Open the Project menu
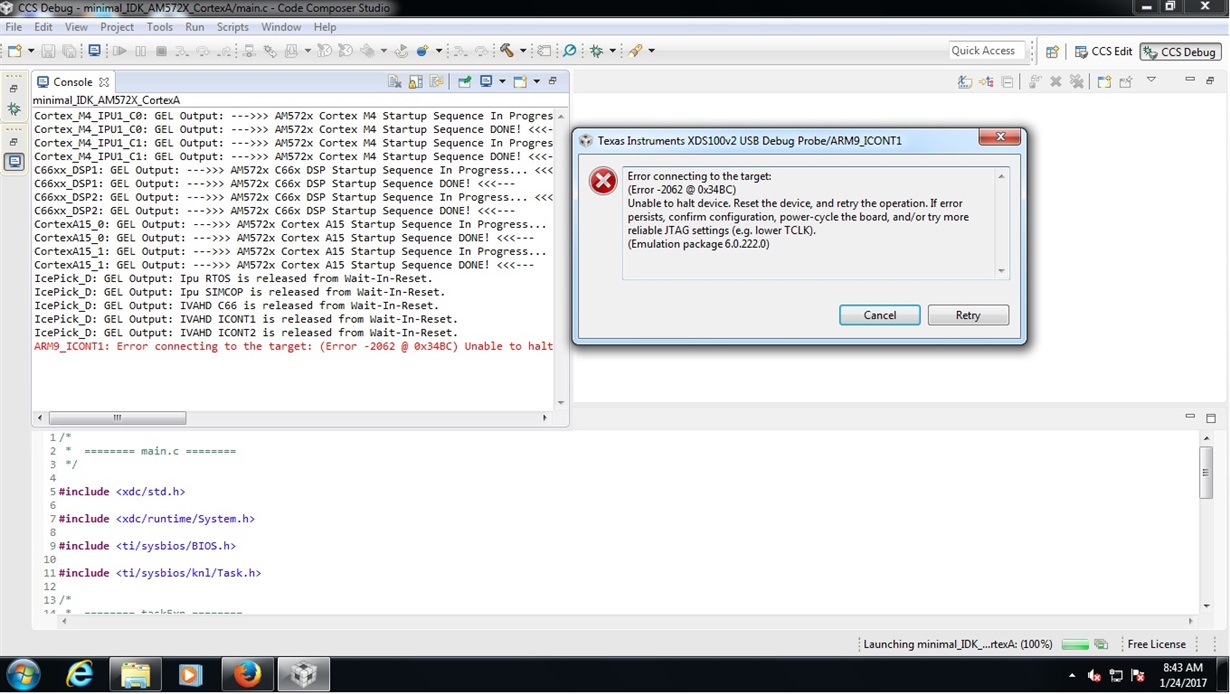Viewport: 1230px width, 694px height. (117, 27)
